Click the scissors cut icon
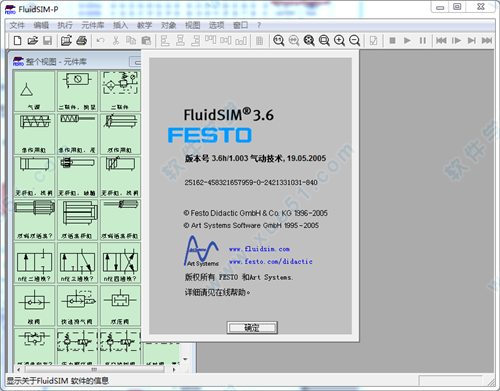 (x=116, y=41)
